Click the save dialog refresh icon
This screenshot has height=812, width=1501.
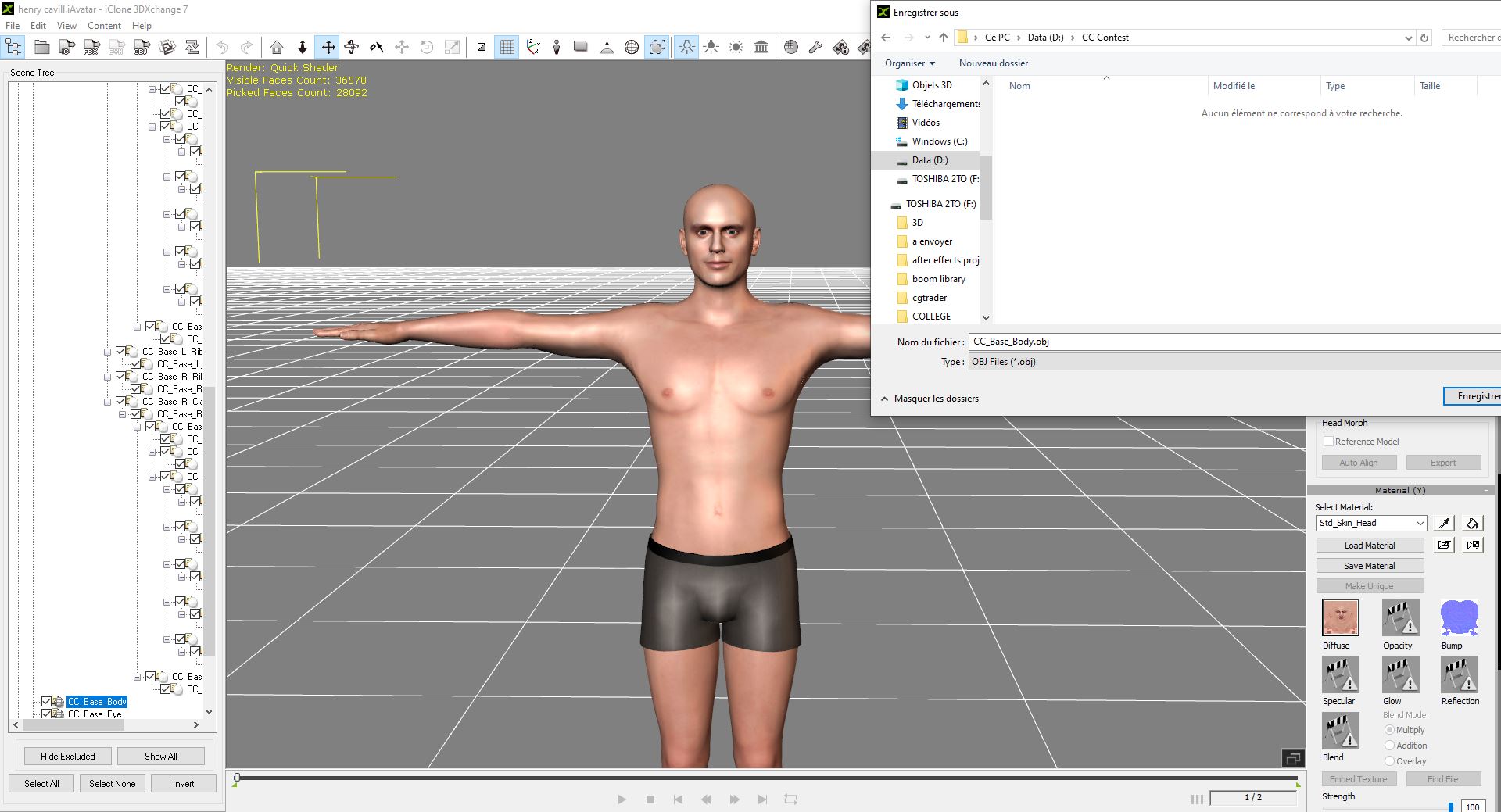[x=1424, y=38]
